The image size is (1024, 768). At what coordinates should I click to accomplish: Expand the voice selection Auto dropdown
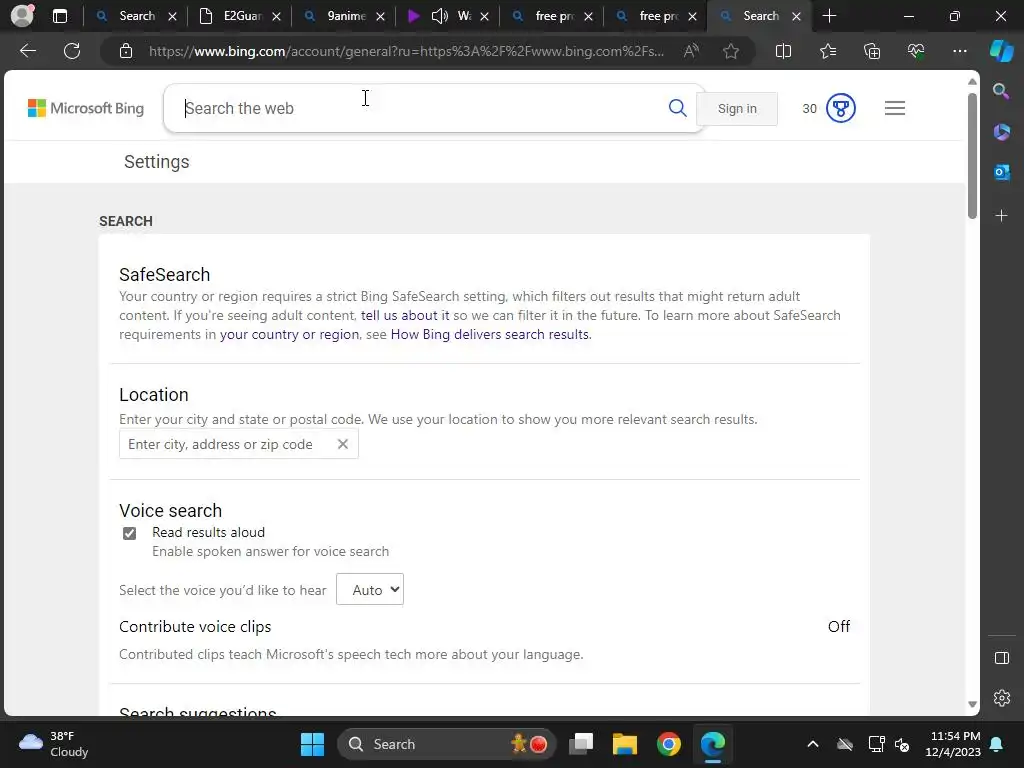coord(370,590)
